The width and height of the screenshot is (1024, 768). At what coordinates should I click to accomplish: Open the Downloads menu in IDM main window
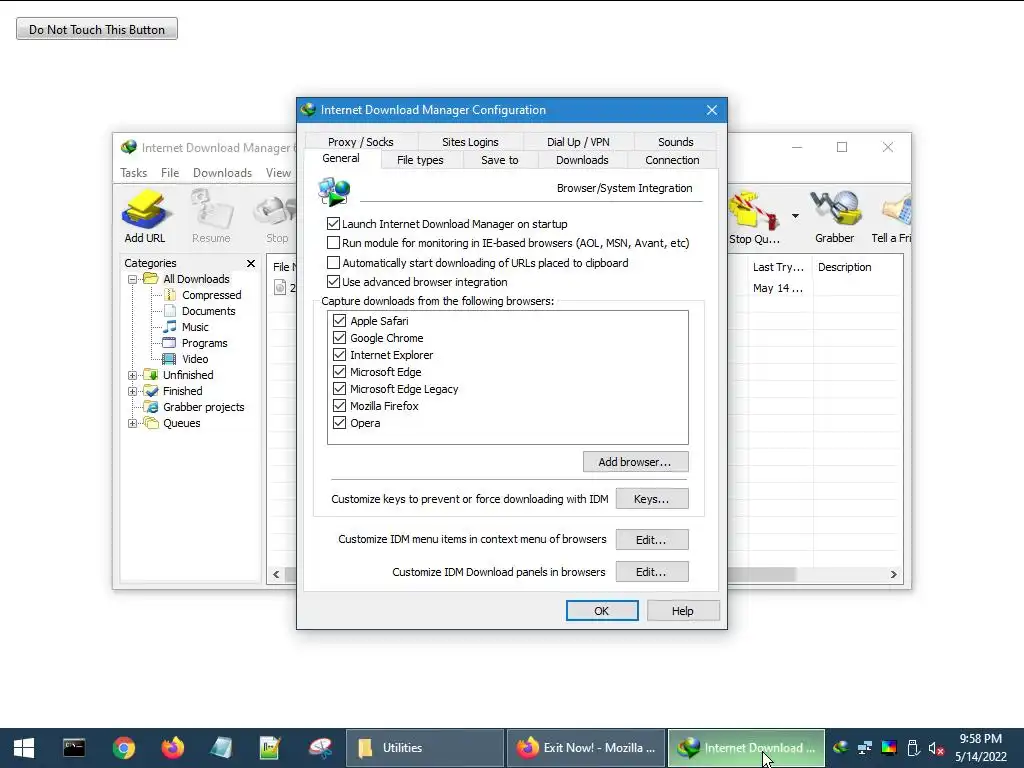point(222,173)
